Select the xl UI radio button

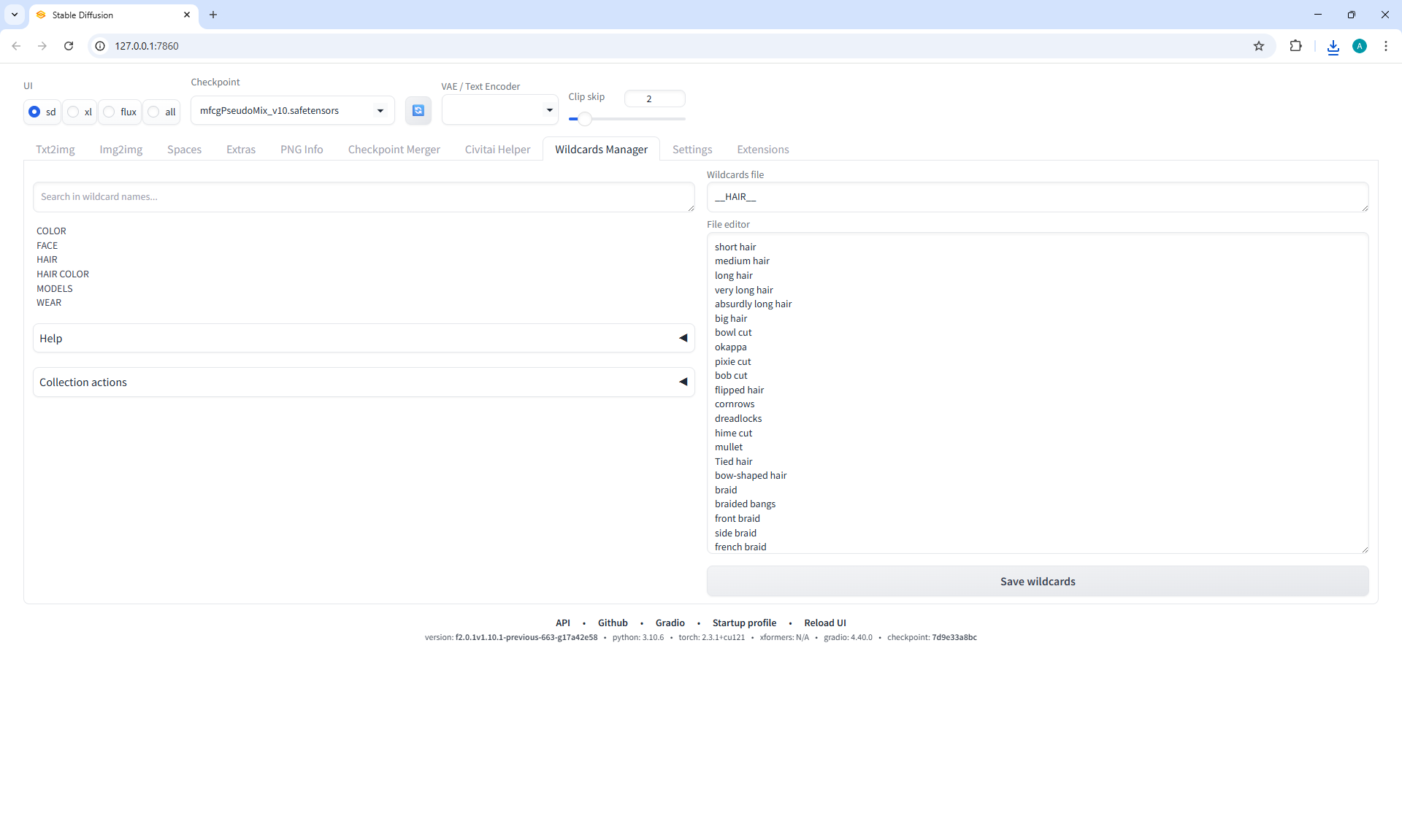[x=74, y=112]
